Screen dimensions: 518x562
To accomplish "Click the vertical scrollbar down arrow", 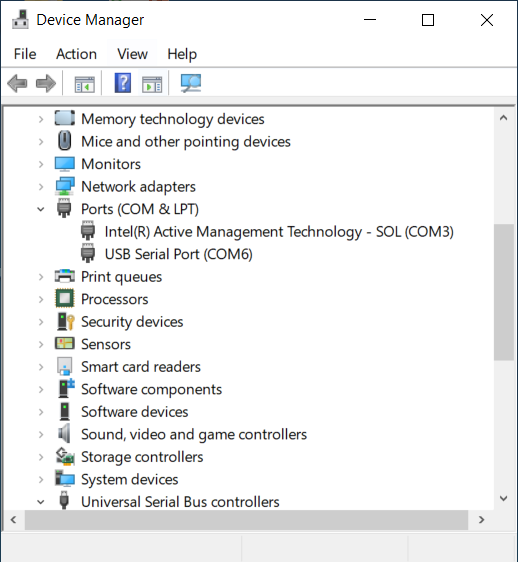I will coord(503,498).
